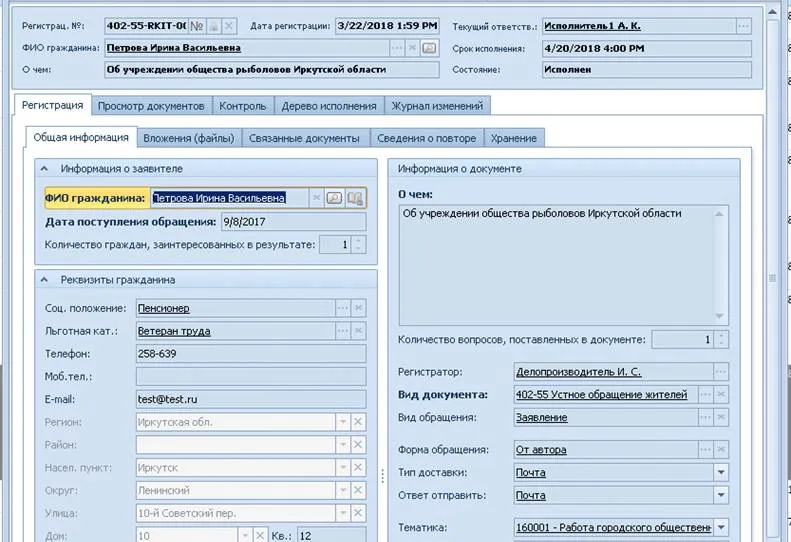791x542 pixels.
Task: Open the 402-55 Устное обращение жителей link
Action: pos(601,395)
